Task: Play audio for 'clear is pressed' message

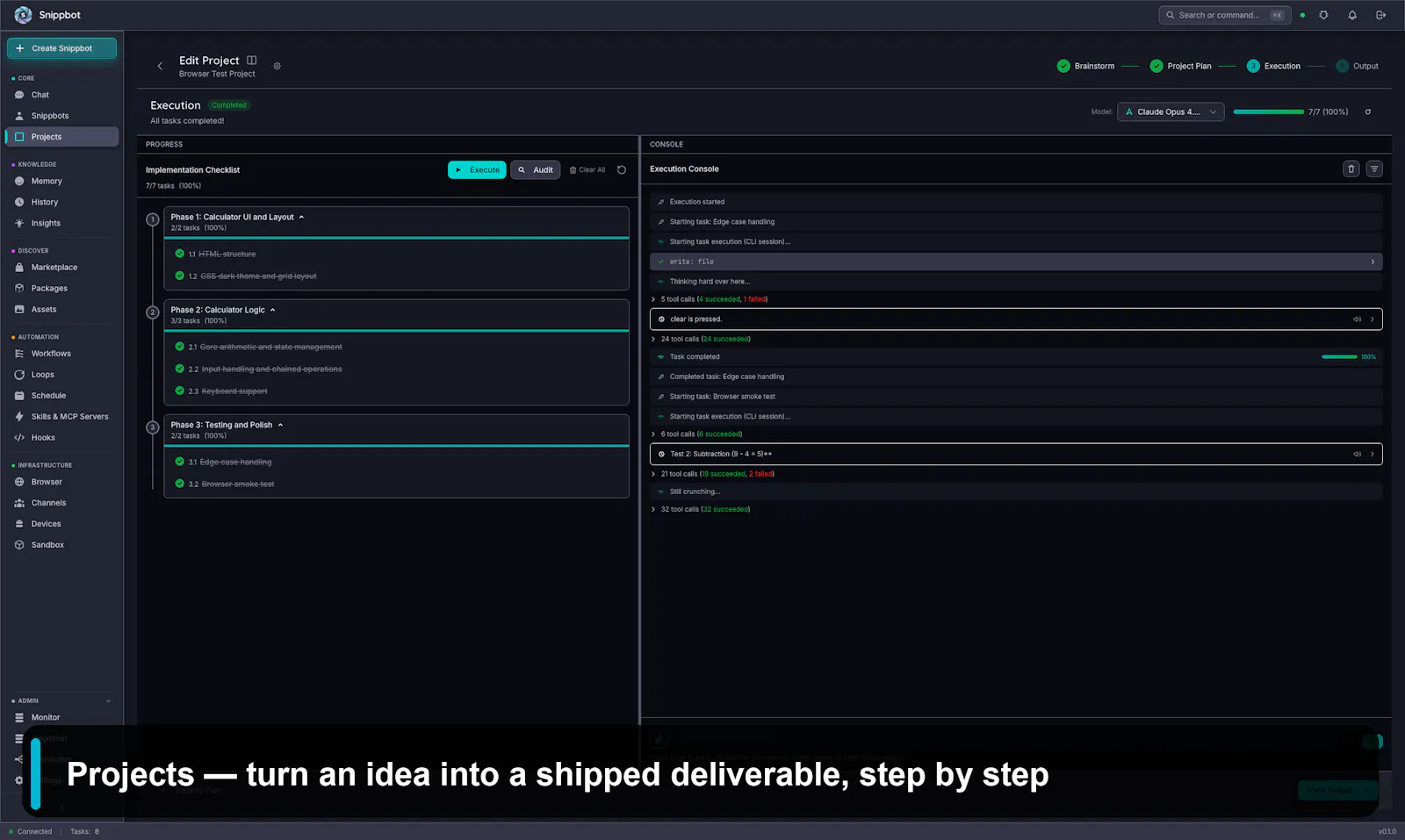Action: pos(1357,319)
